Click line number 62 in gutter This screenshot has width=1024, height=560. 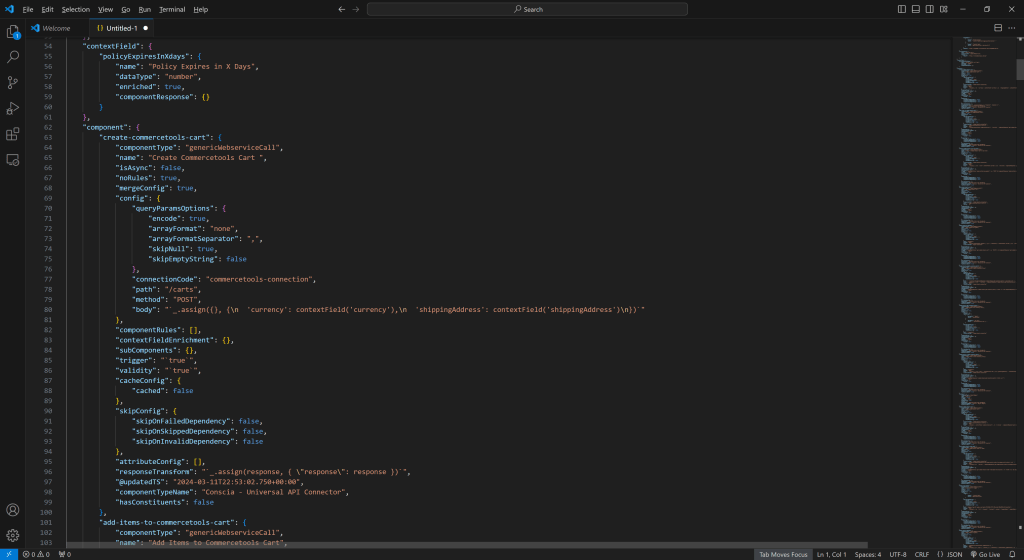(x=48, y=127)
